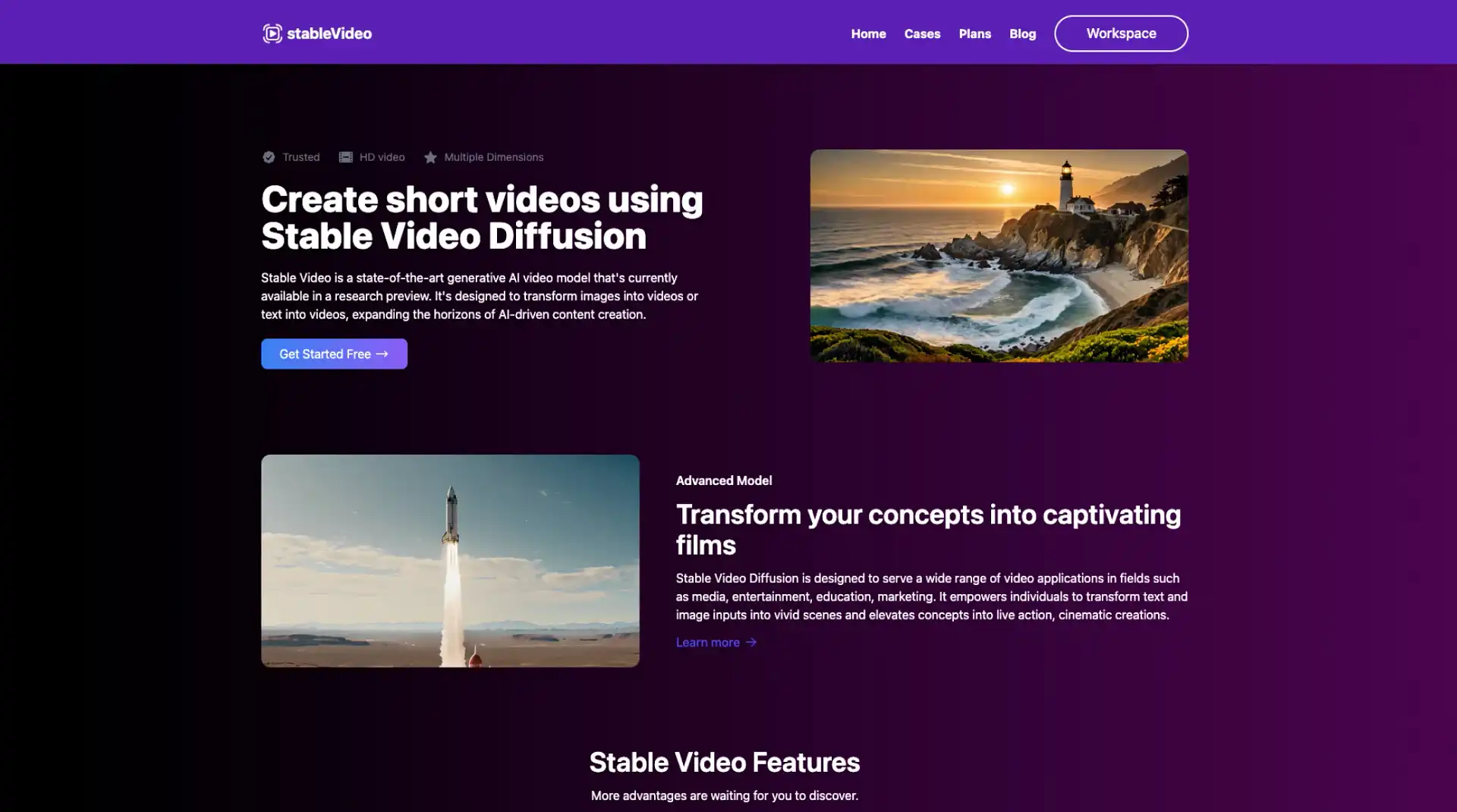Click the arrow icon beside Learn more
Screen dimensions: 1457x812
click(x=751, y=642)
